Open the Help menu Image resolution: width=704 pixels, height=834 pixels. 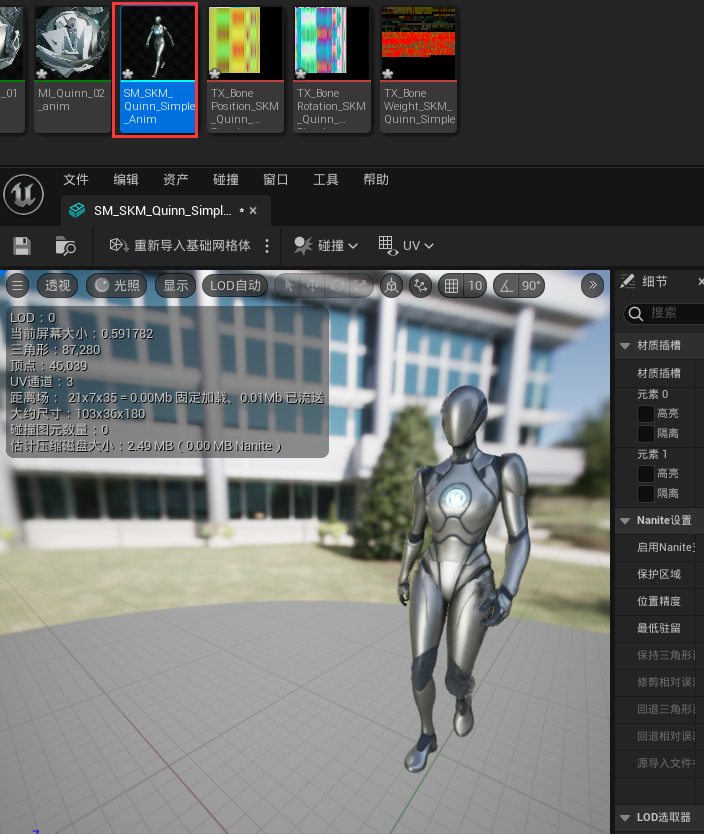[375, 180]
